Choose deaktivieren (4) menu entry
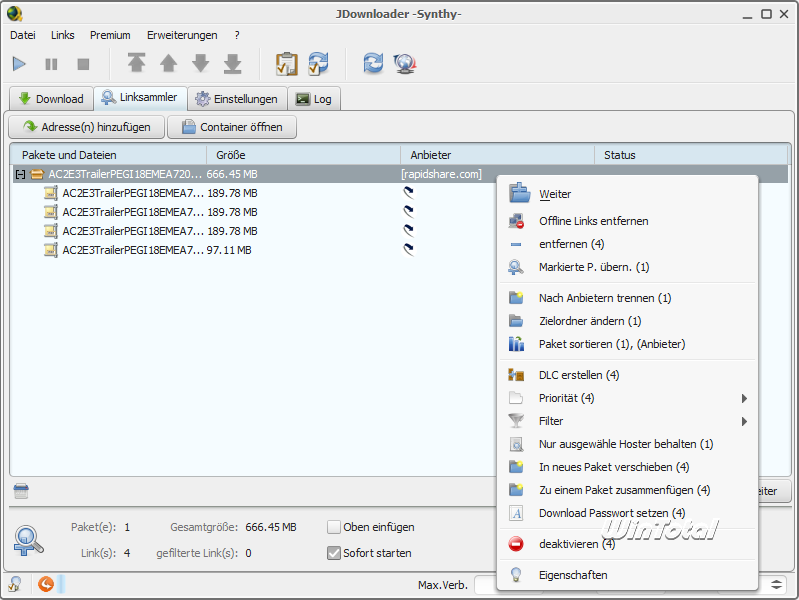 point(627,544)
